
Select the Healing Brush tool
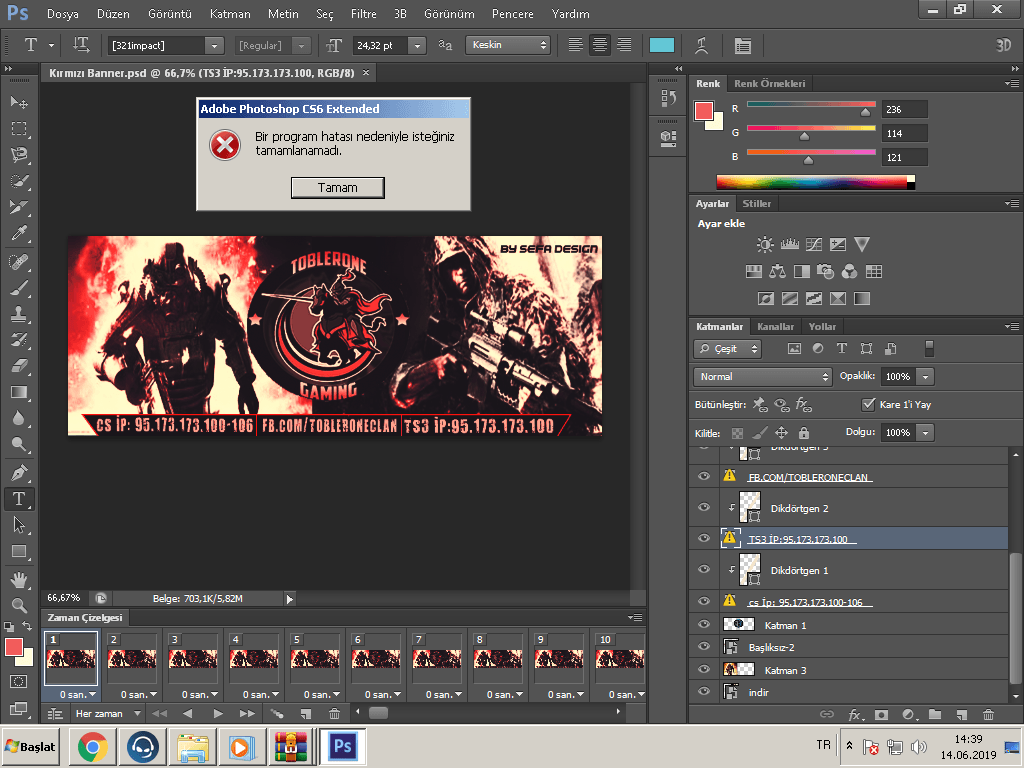click(19, 262)
